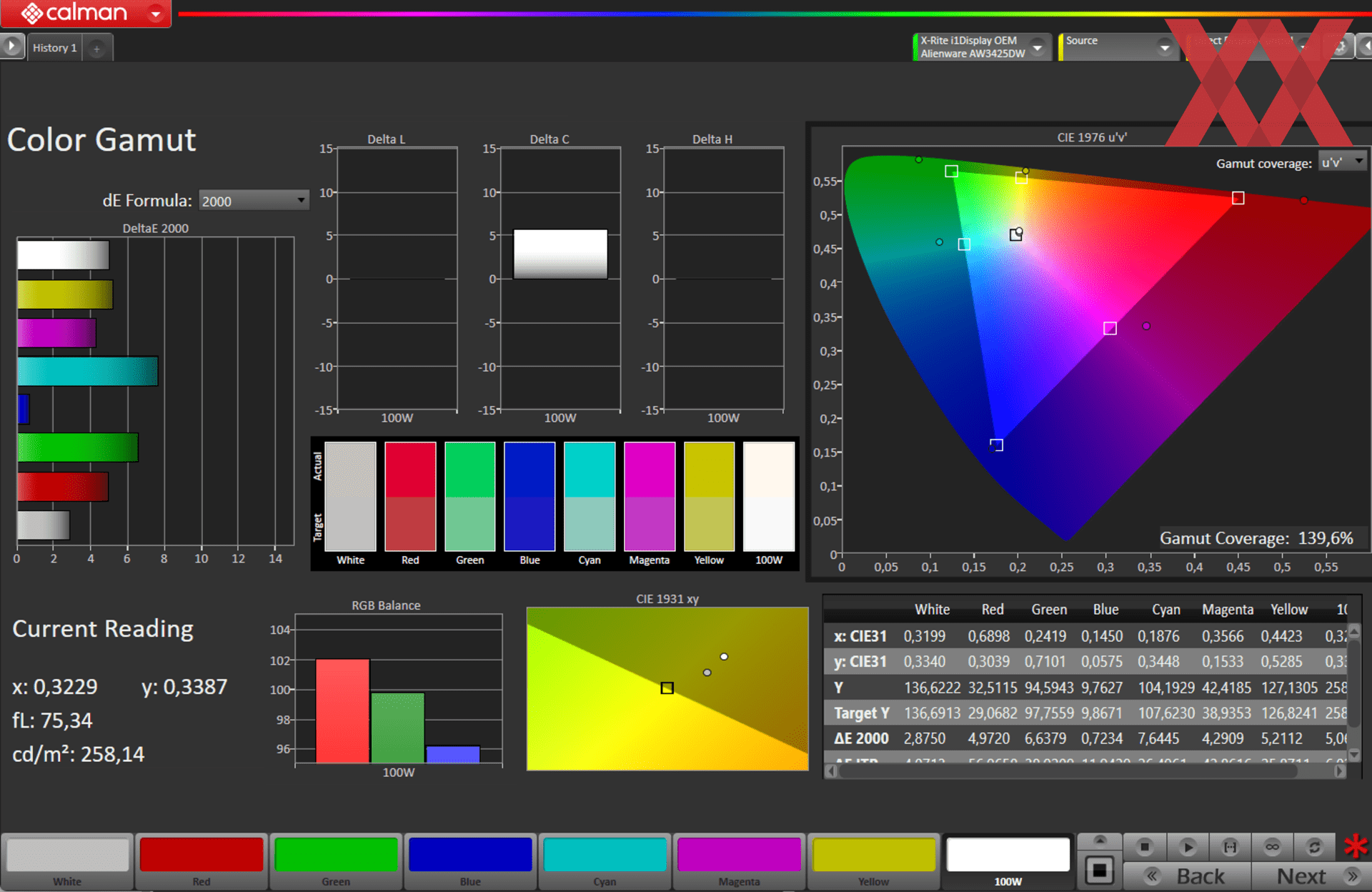Expand the Gamut coverage u'v' dropdown
This screenshot has height=892, width=1372.
click(1343, 162)
